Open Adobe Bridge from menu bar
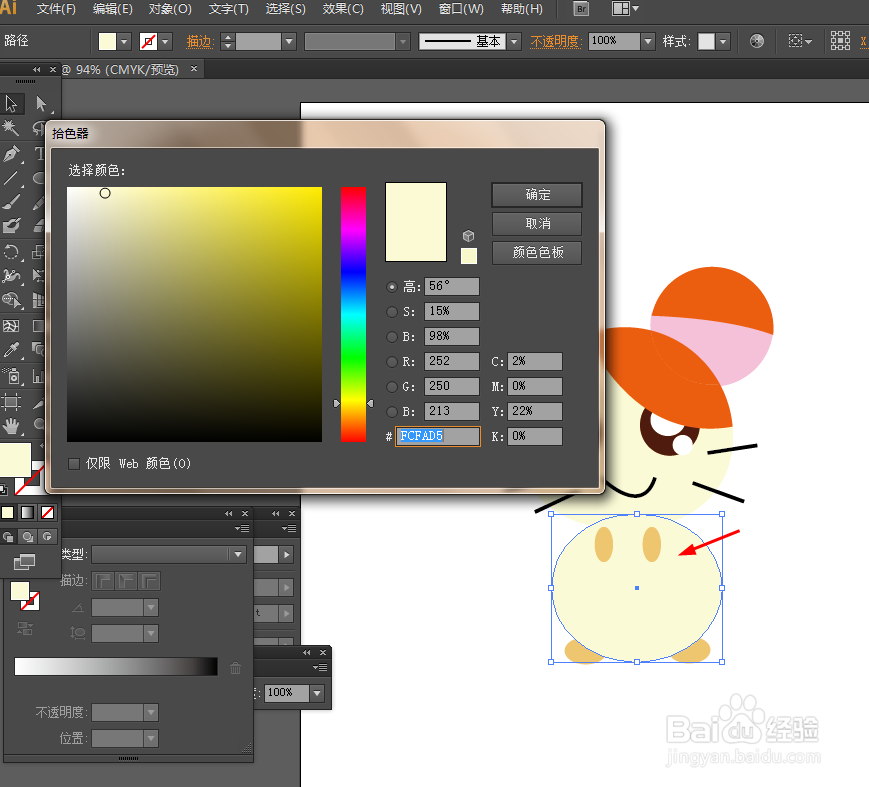 (581, 9)
